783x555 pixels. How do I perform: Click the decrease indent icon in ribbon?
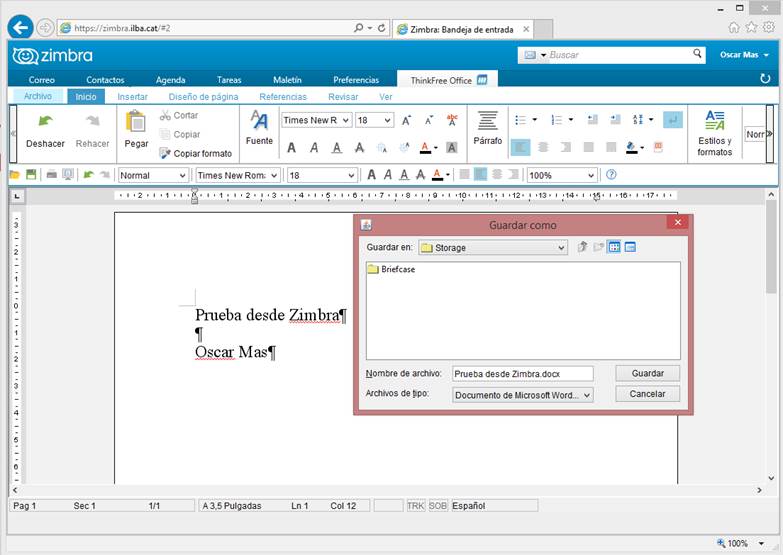click(x=593, y=120)
